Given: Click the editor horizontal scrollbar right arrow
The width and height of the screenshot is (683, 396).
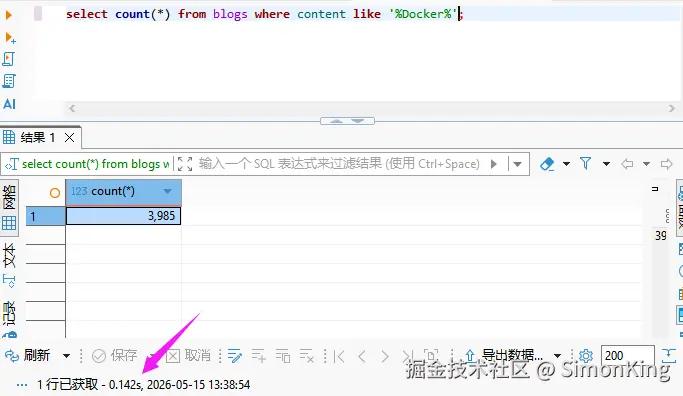Looking at the screenshot, I should click(x=672, y=108).
